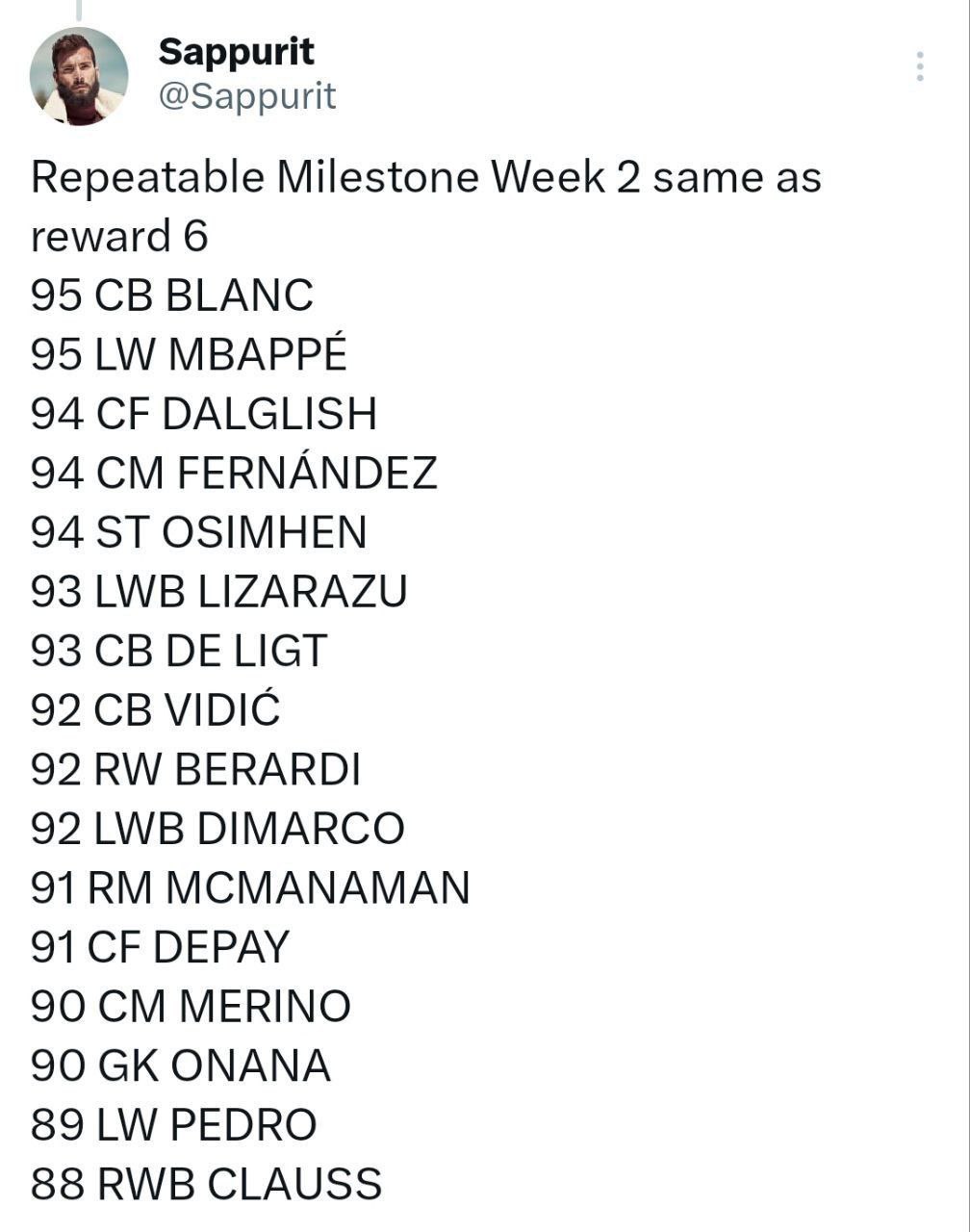Select the line 91 CF DEPAY

[x=160, y=948]
